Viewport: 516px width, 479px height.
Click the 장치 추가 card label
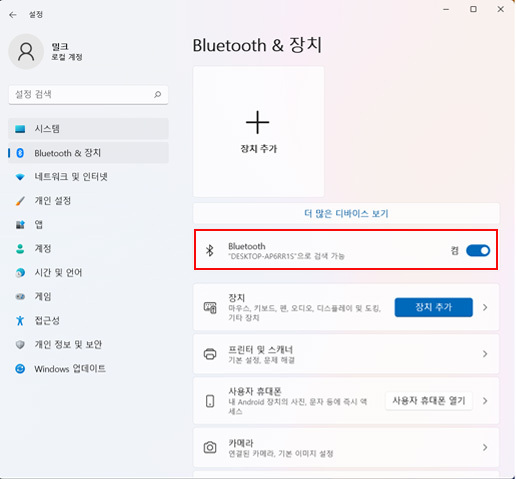tap(259, 149)
